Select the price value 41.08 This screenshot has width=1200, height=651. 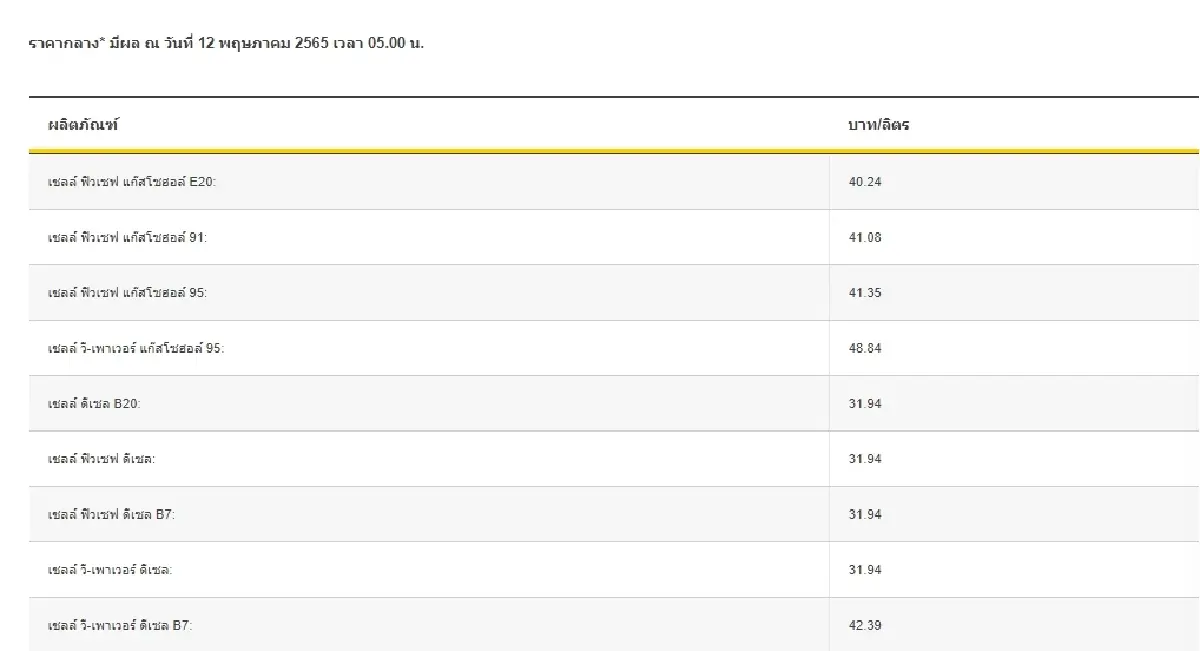tap(865, 237)
